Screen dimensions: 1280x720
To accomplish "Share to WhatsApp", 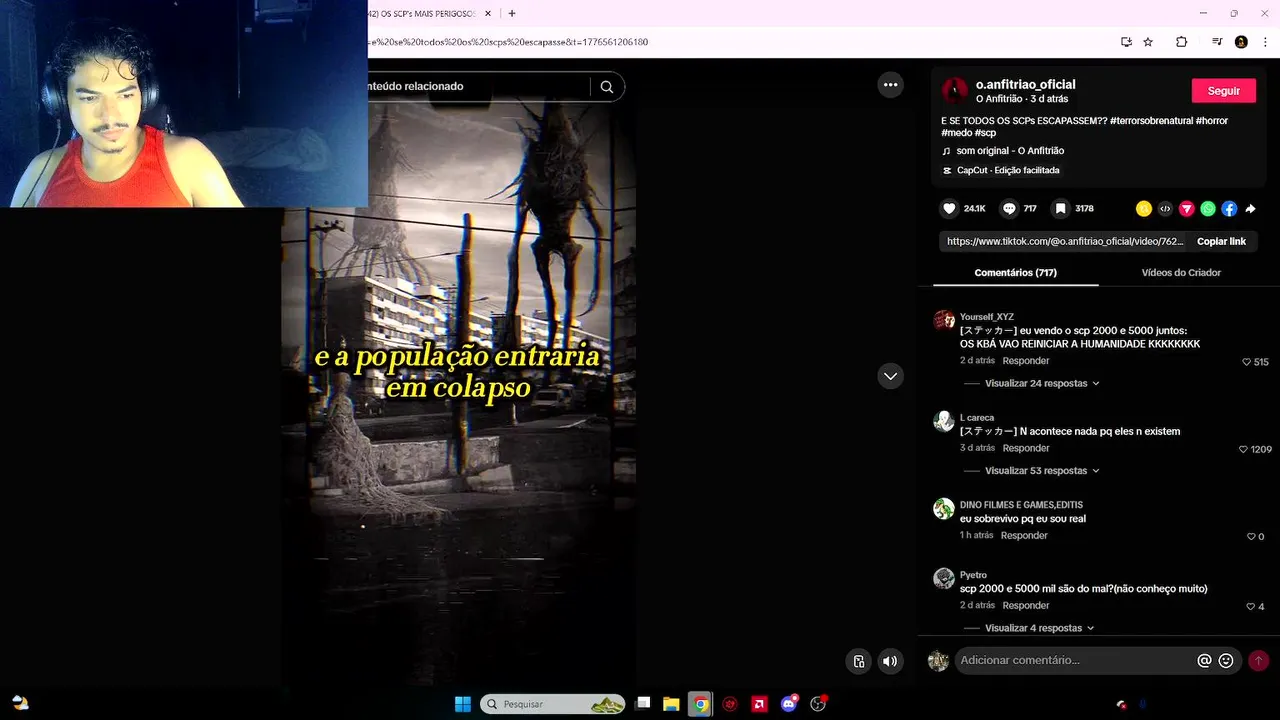I will coord(1208,209).
